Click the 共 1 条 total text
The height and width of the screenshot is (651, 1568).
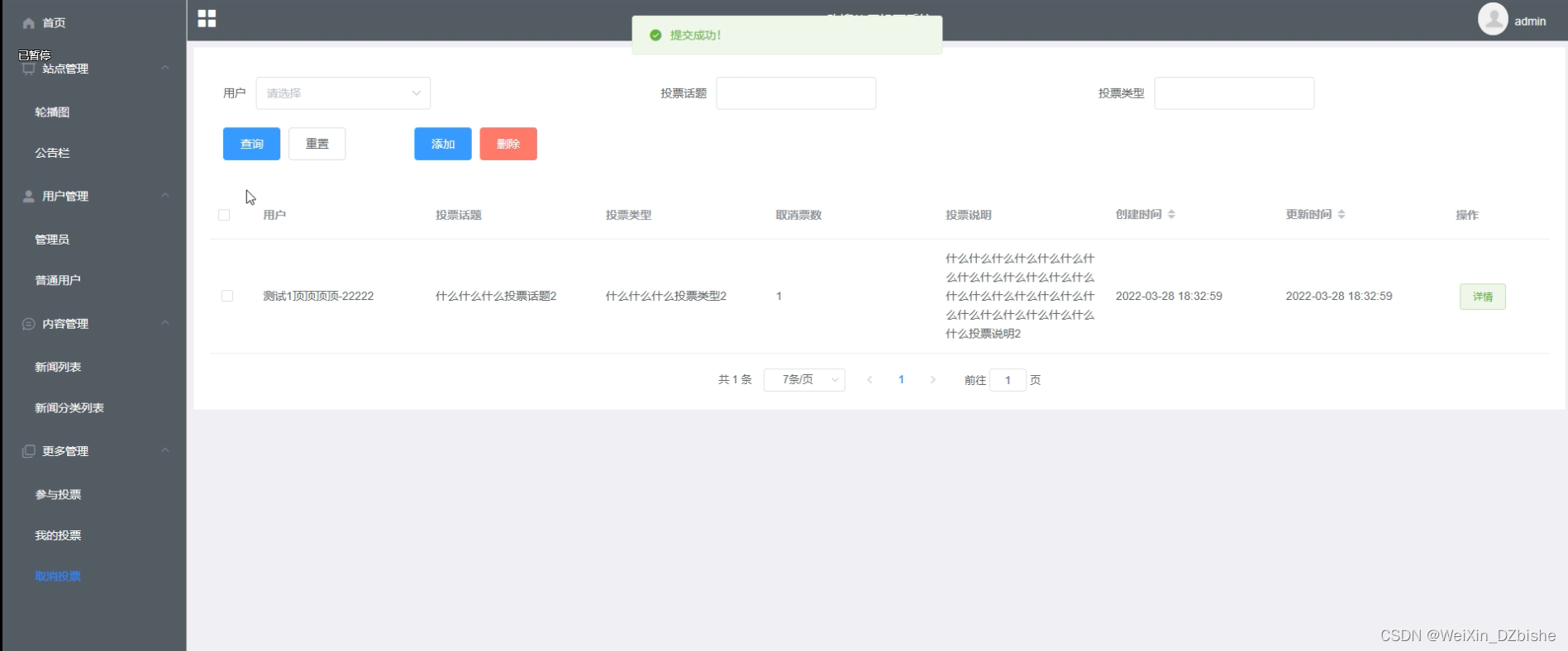(x=735, y=380)
